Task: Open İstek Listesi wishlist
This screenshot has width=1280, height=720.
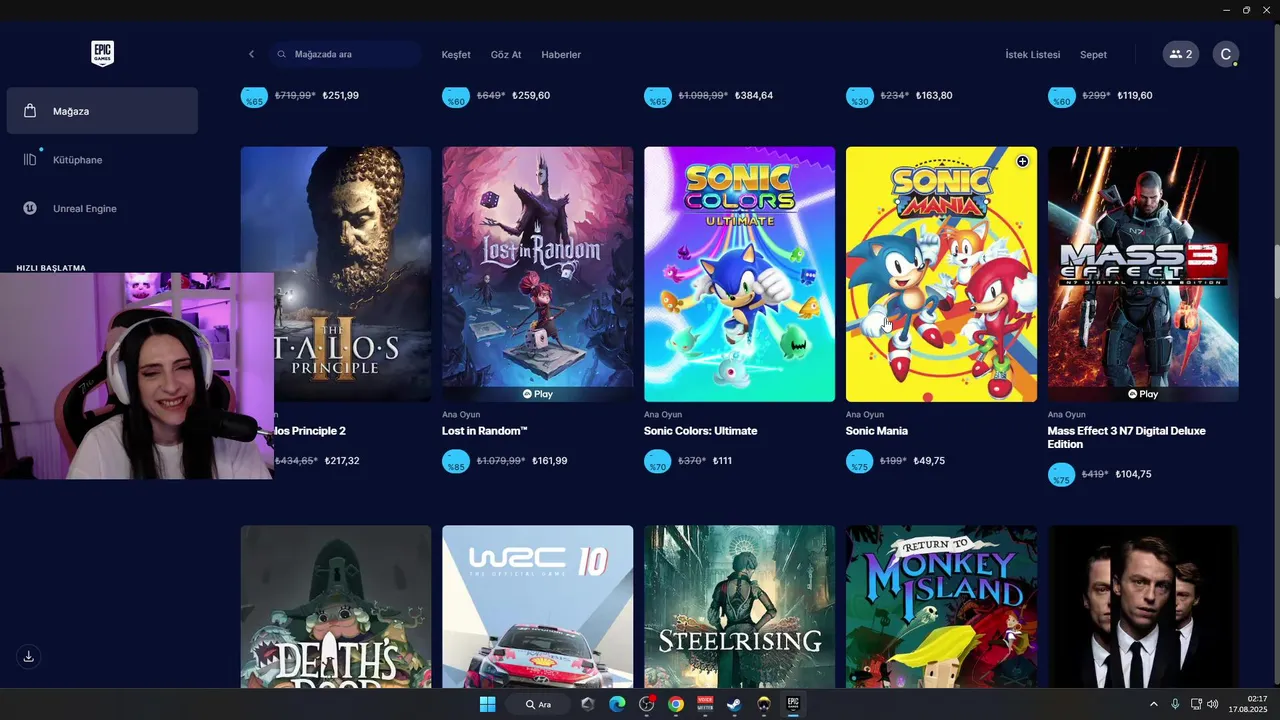Action: (1032, 55)
